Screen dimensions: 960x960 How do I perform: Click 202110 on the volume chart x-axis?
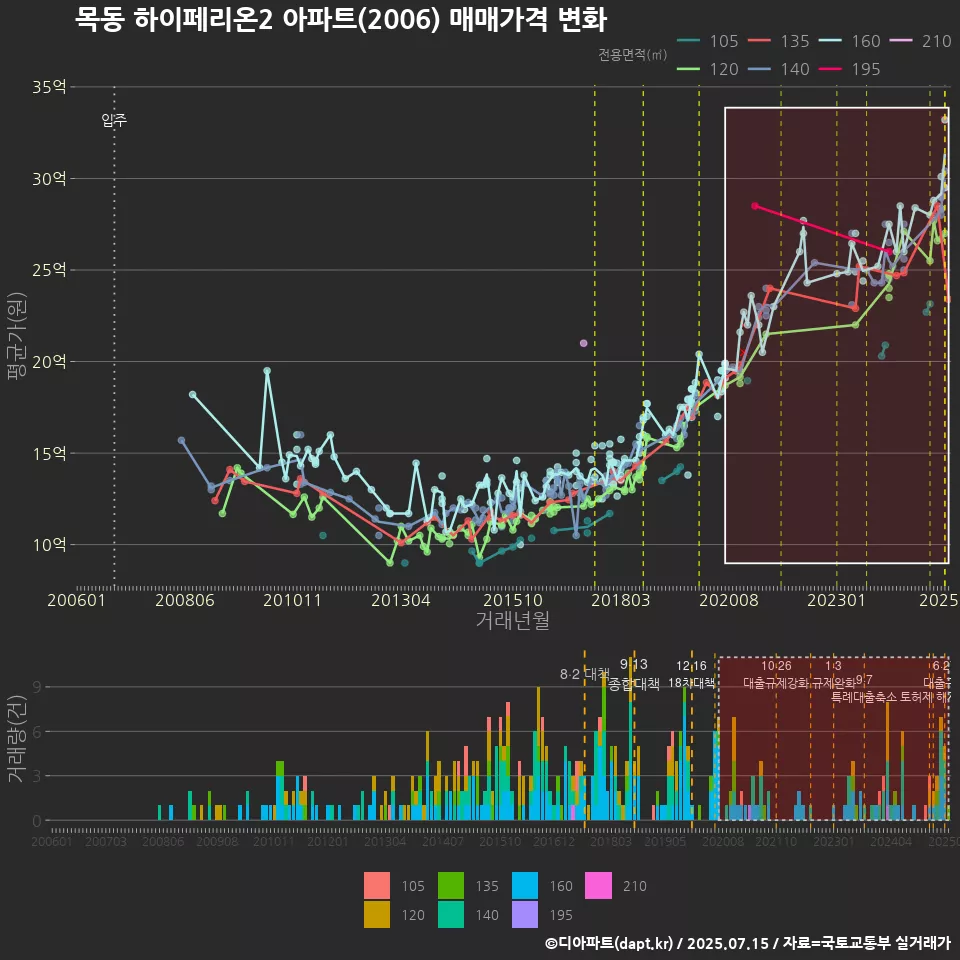(776, 842)
